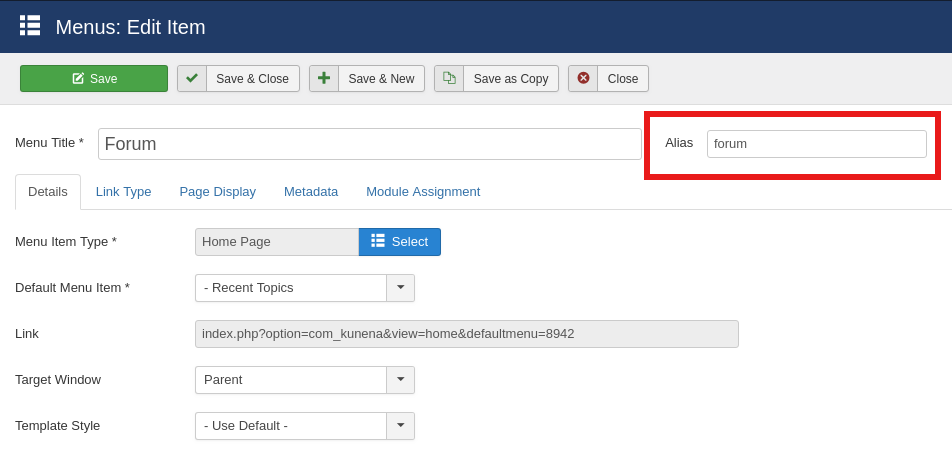Click the green Save button
Screen dimensions: 952x474
coord(94,79)
